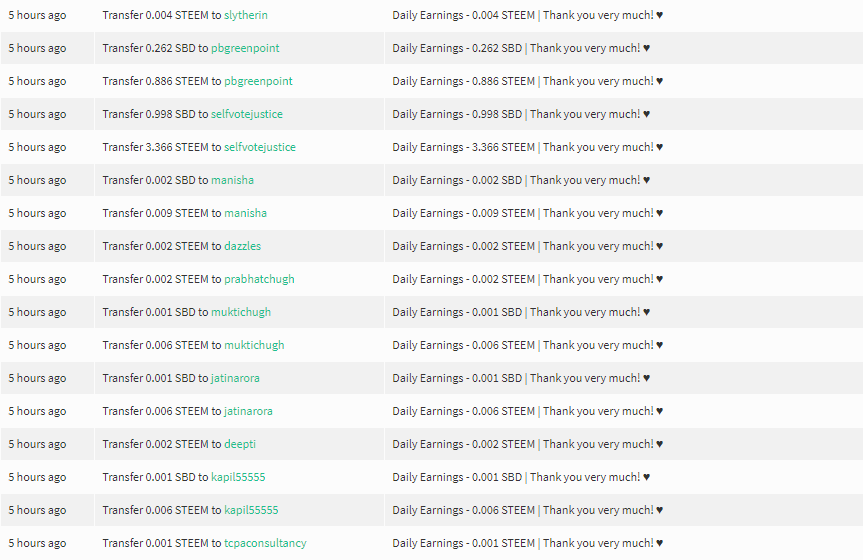Viewport: 863px width, 560px height.
Task: Open jatinarora link in 0.001 SBD transfer
Action: point(235,378)
